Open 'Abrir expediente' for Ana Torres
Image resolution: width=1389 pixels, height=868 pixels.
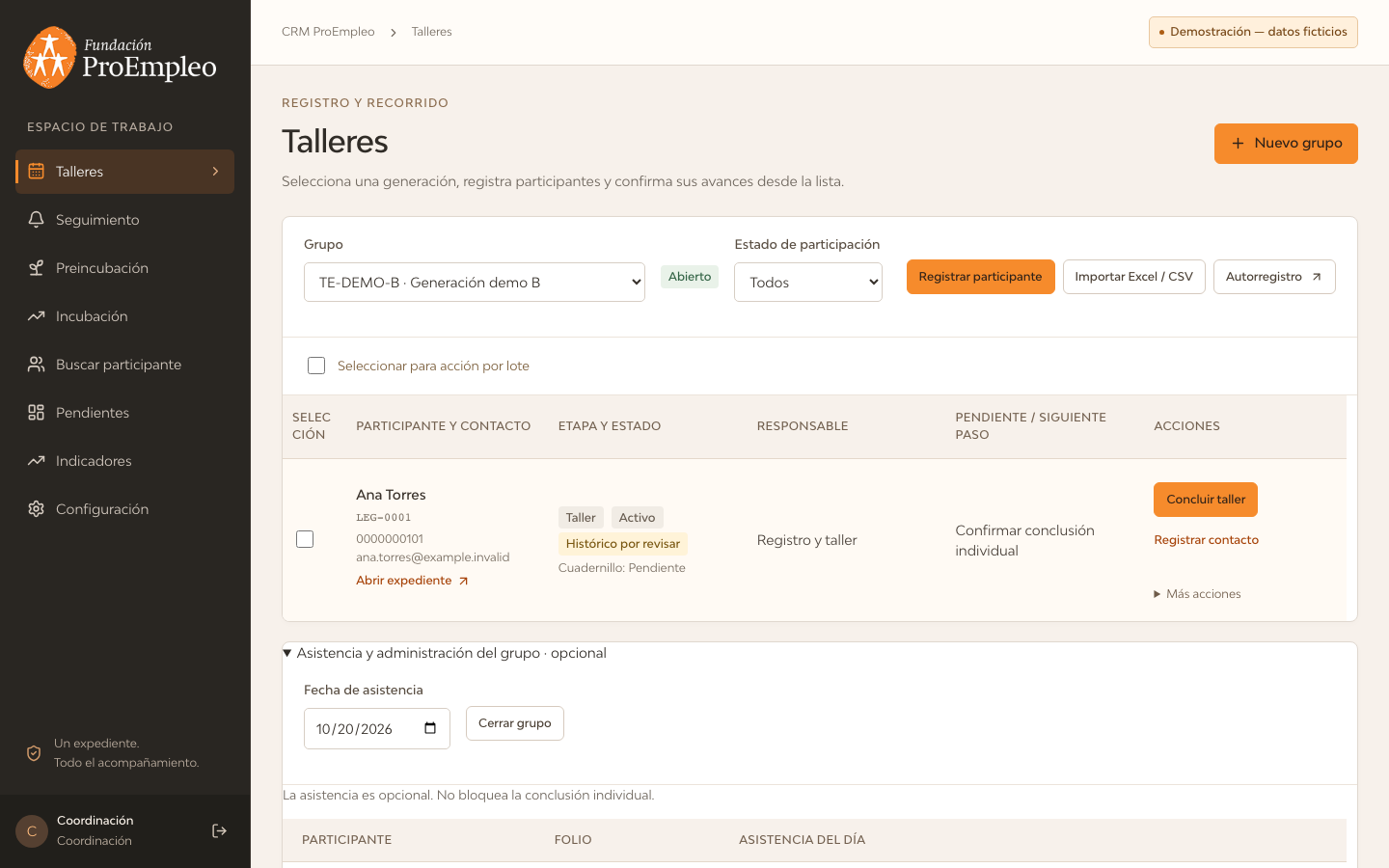tap(413, 581)
